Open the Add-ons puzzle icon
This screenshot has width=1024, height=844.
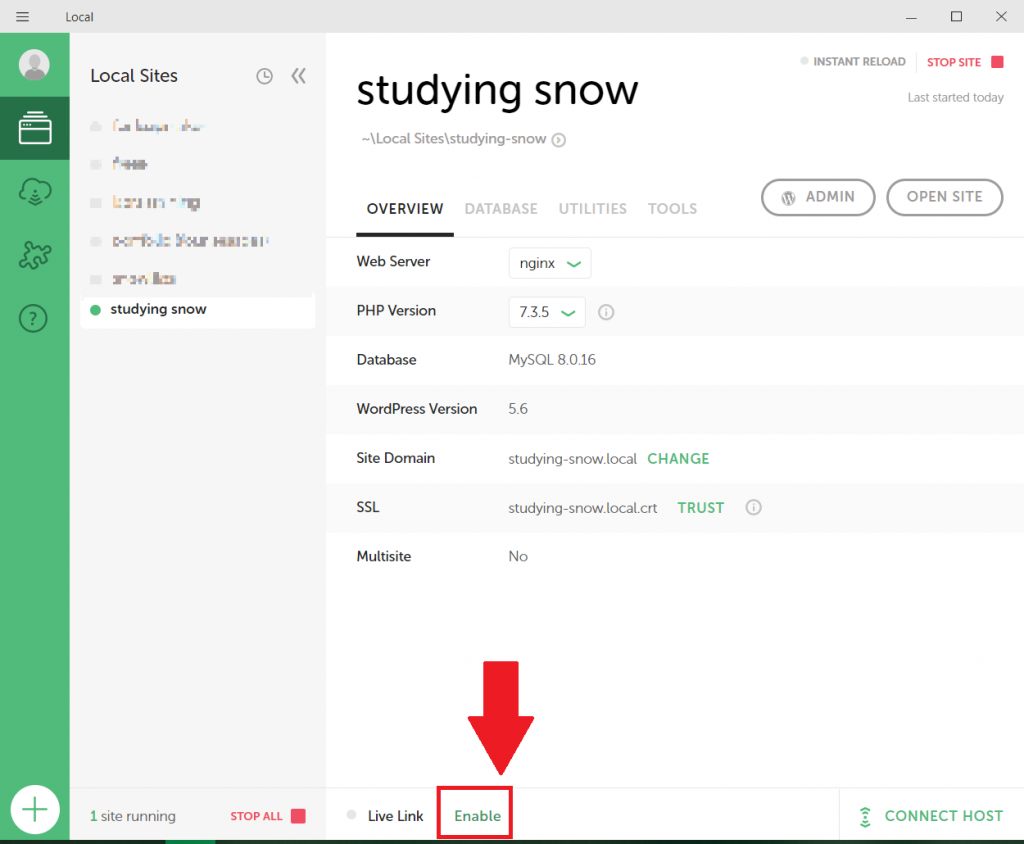click(x=35, y=255)
